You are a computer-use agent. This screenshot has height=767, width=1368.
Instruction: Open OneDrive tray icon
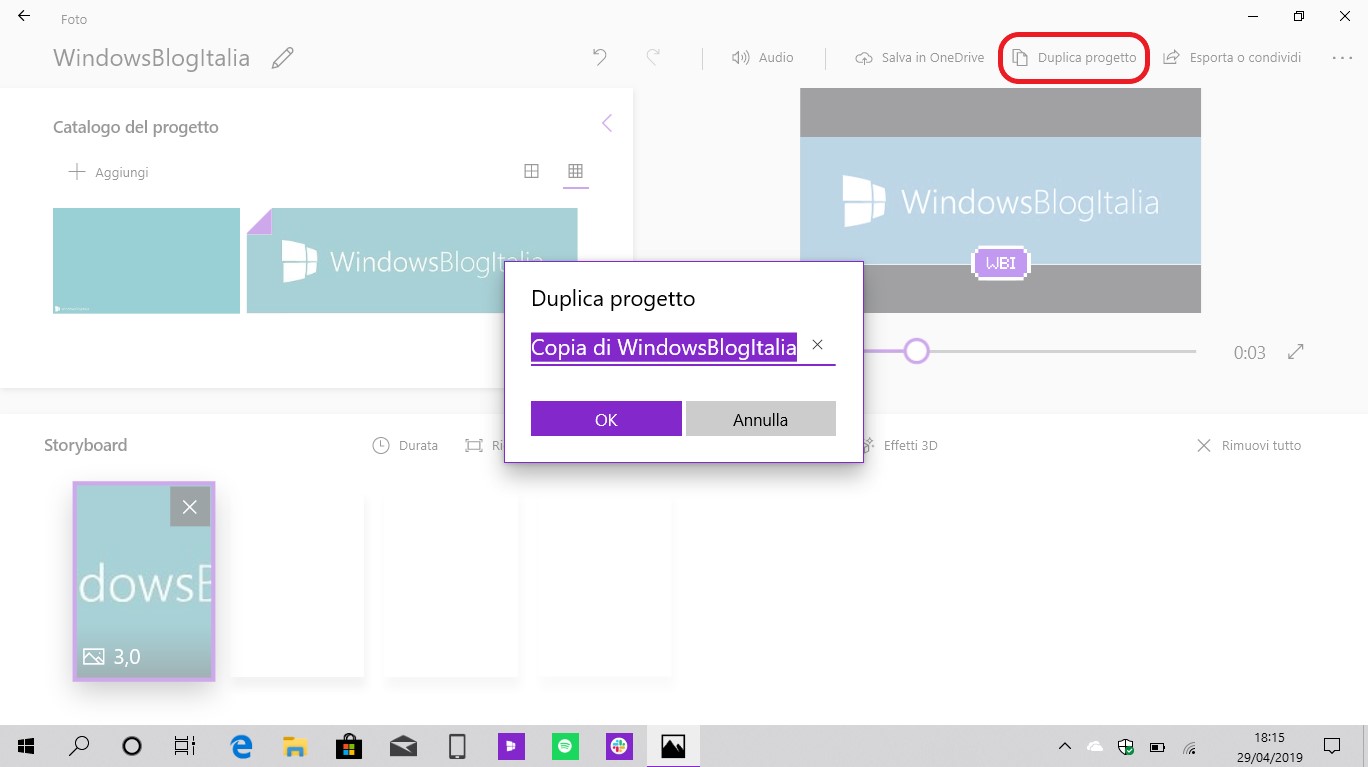click(x=1095, y=746)
